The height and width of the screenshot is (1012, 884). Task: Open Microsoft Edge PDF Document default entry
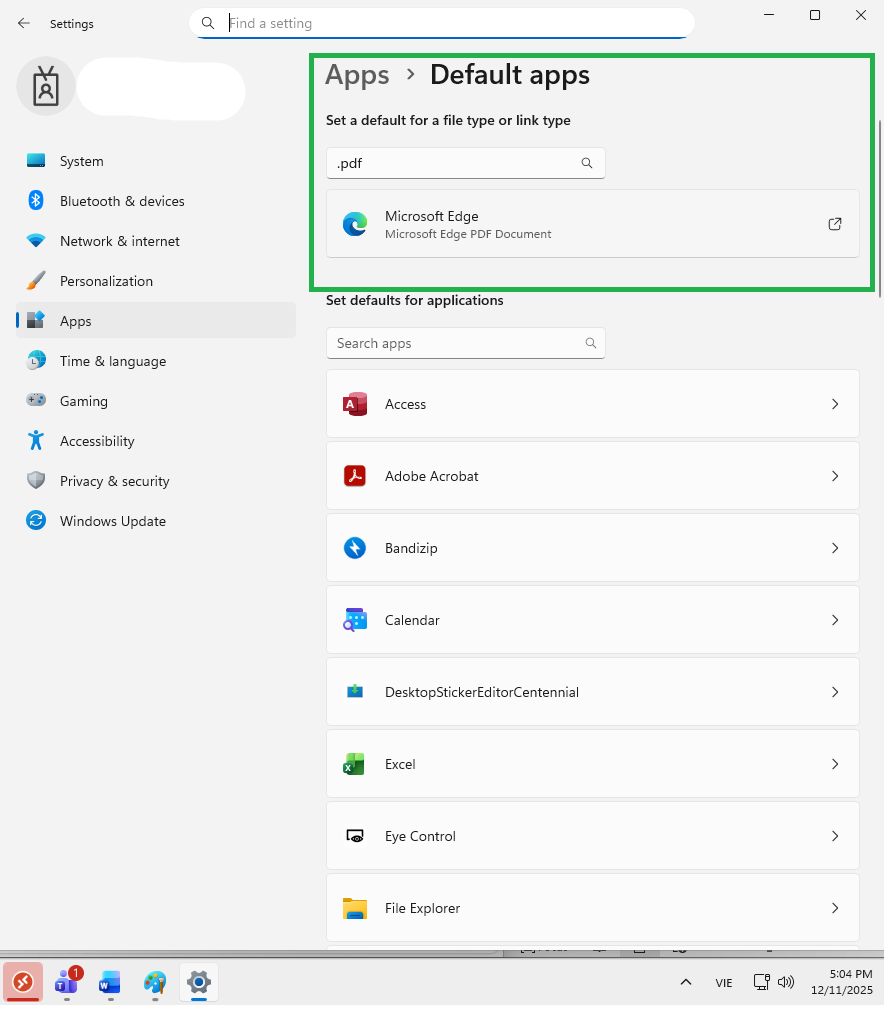592,224
